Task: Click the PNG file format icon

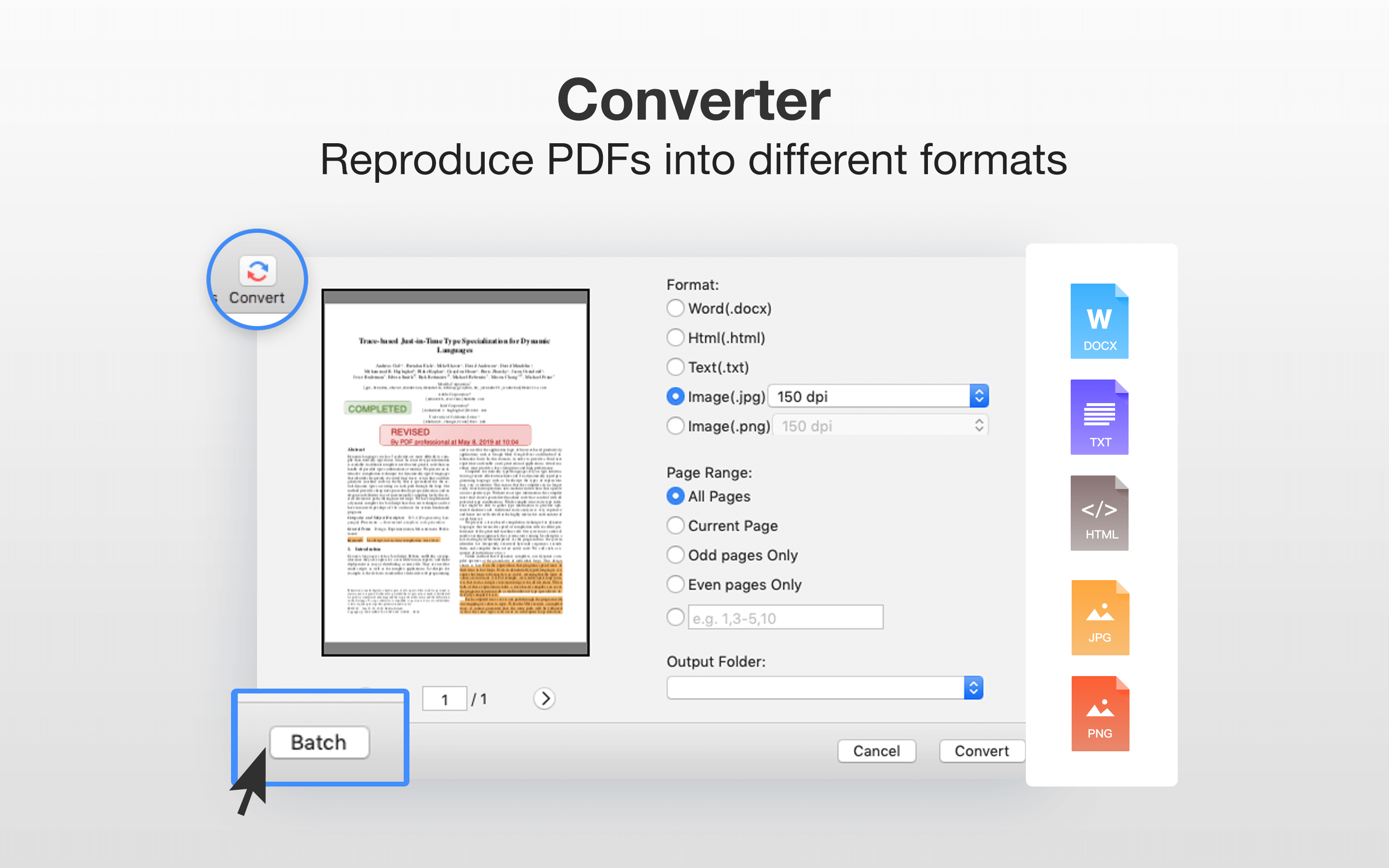Action: pyautogui.click(x=1100, y=714)
